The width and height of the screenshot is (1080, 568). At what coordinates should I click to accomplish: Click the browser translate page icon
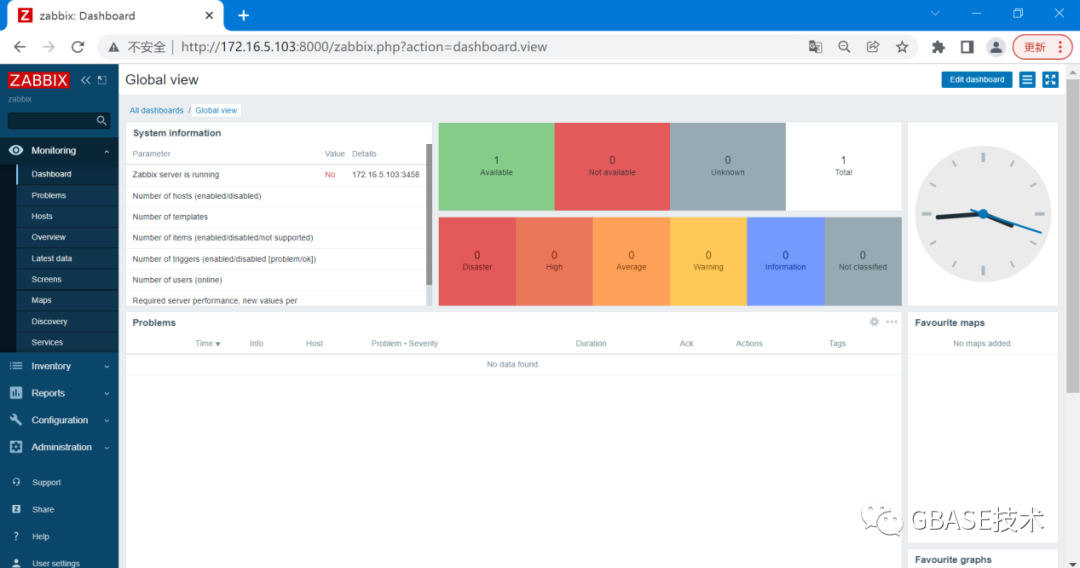(816, 47)
